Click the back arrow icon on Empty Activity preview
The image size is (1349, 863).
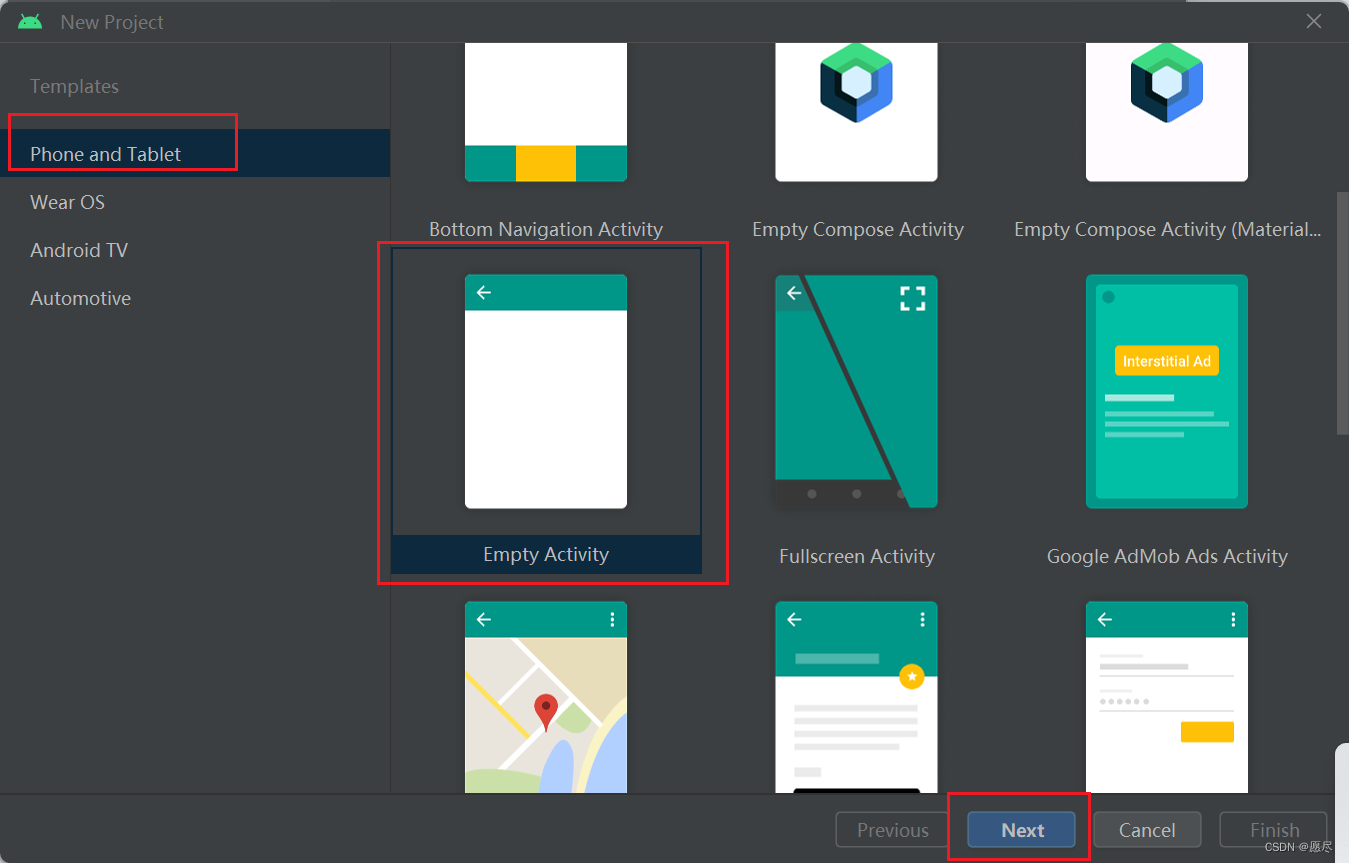(x=483, y=292)
